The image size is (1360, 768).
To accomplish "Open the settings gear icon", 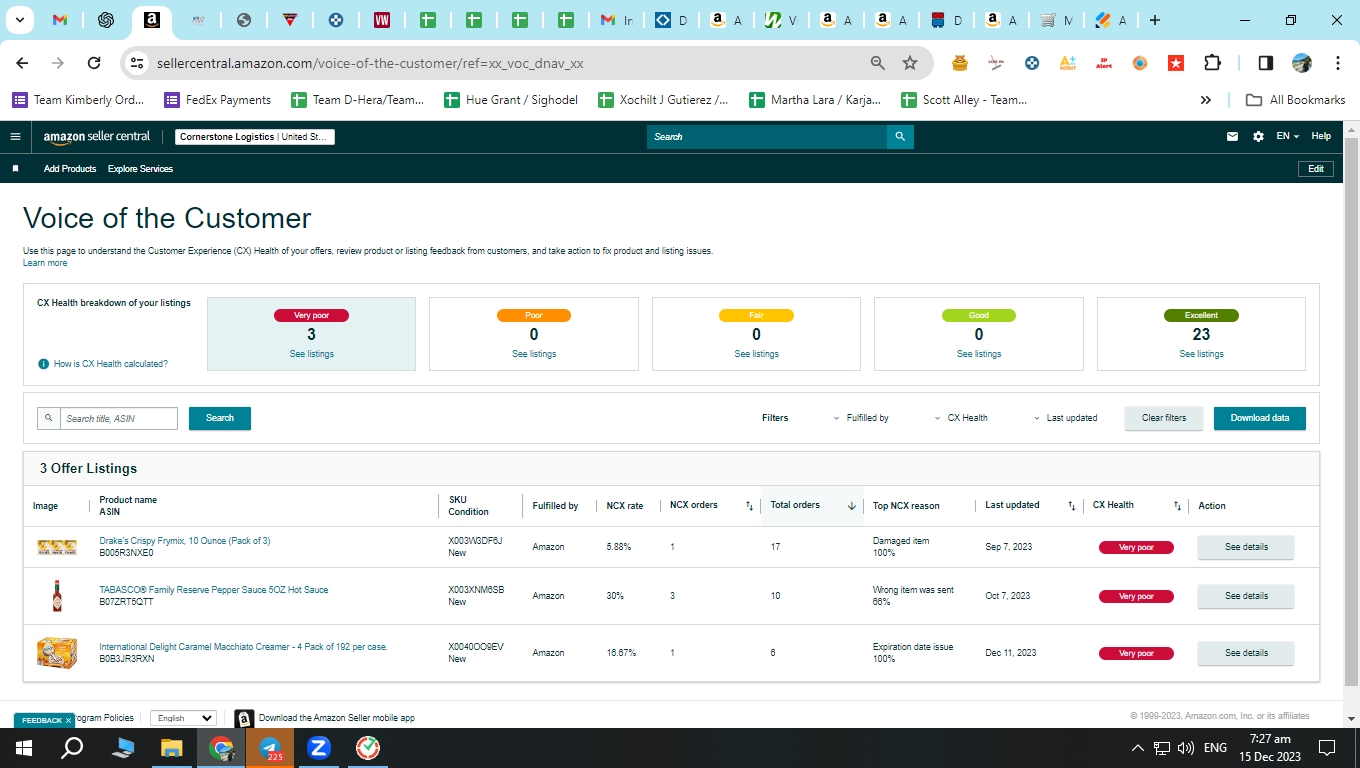I will click(1258, 137).
